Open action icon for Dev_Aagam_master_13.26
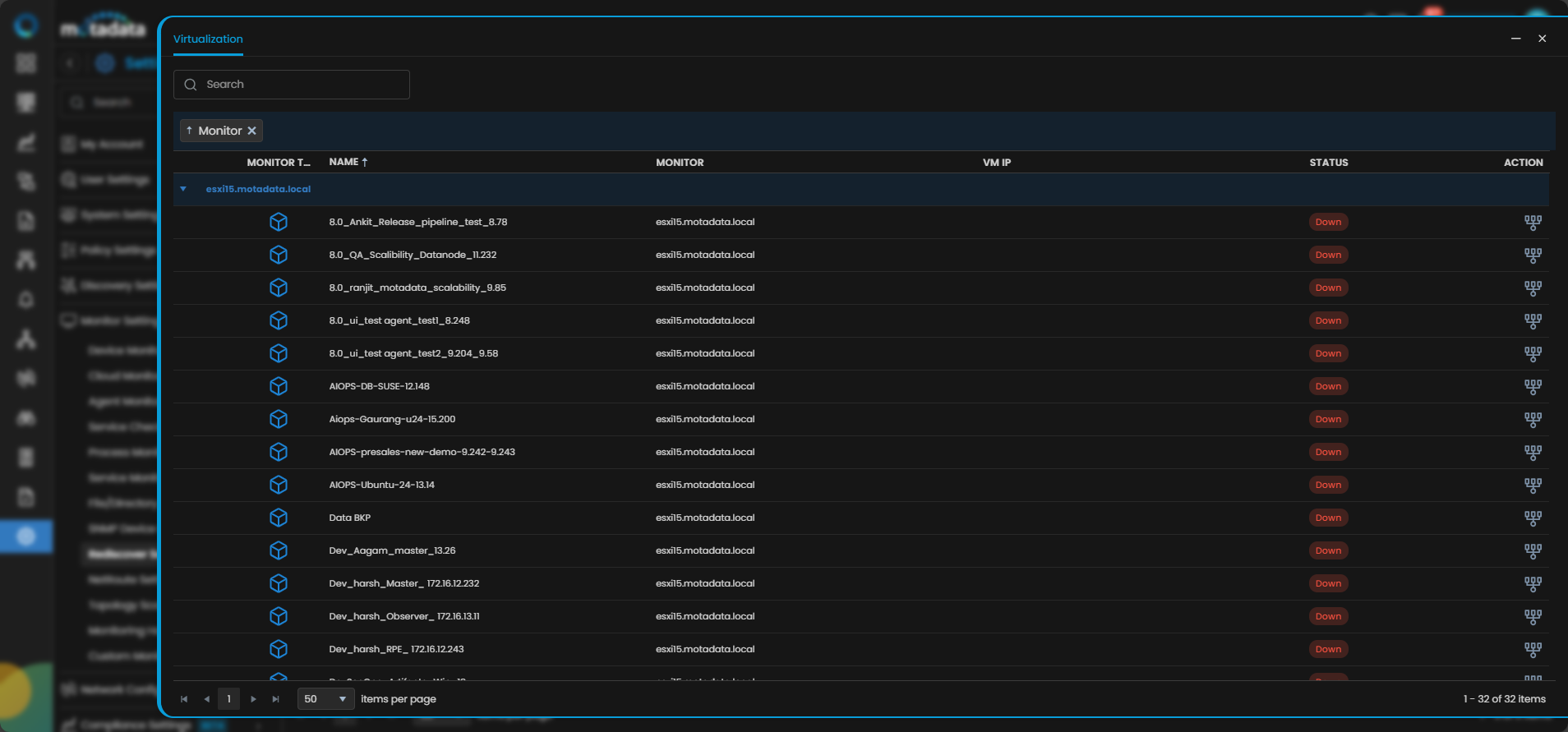The height and width of the screenshot is (732, 1568). tap(1533, 551)
